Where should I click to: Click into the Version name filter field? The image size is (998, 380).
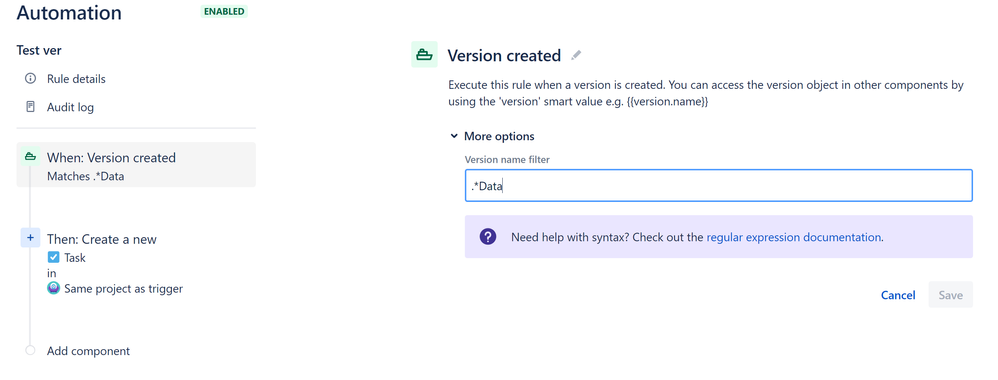pos(719,186)
